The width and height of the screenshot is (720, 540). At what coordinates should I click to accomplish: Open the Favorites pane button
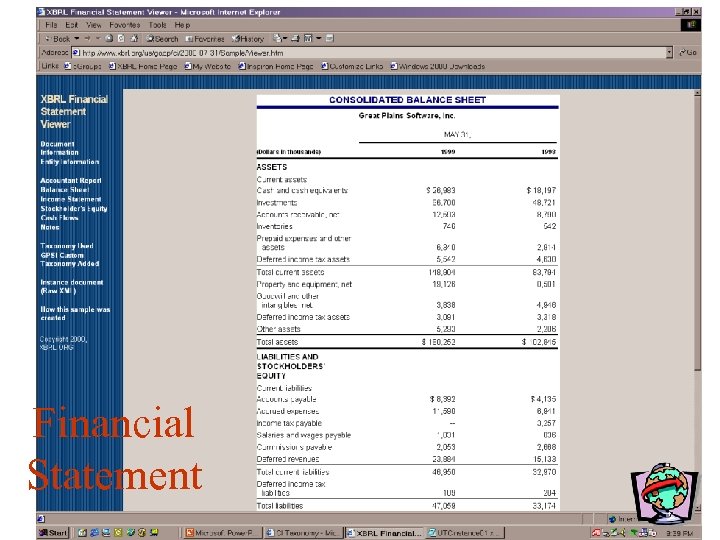pyautogui.click(x=205, y=39)
